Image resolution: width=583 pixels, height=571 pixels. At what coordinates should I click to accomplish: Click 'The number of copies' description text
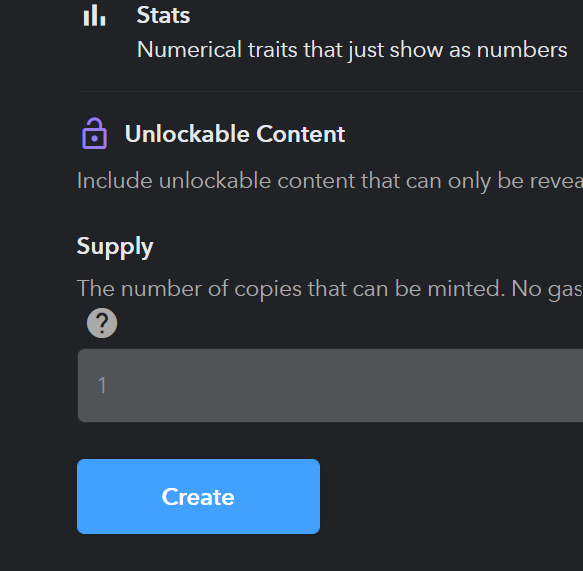click(x=330, y=289)
